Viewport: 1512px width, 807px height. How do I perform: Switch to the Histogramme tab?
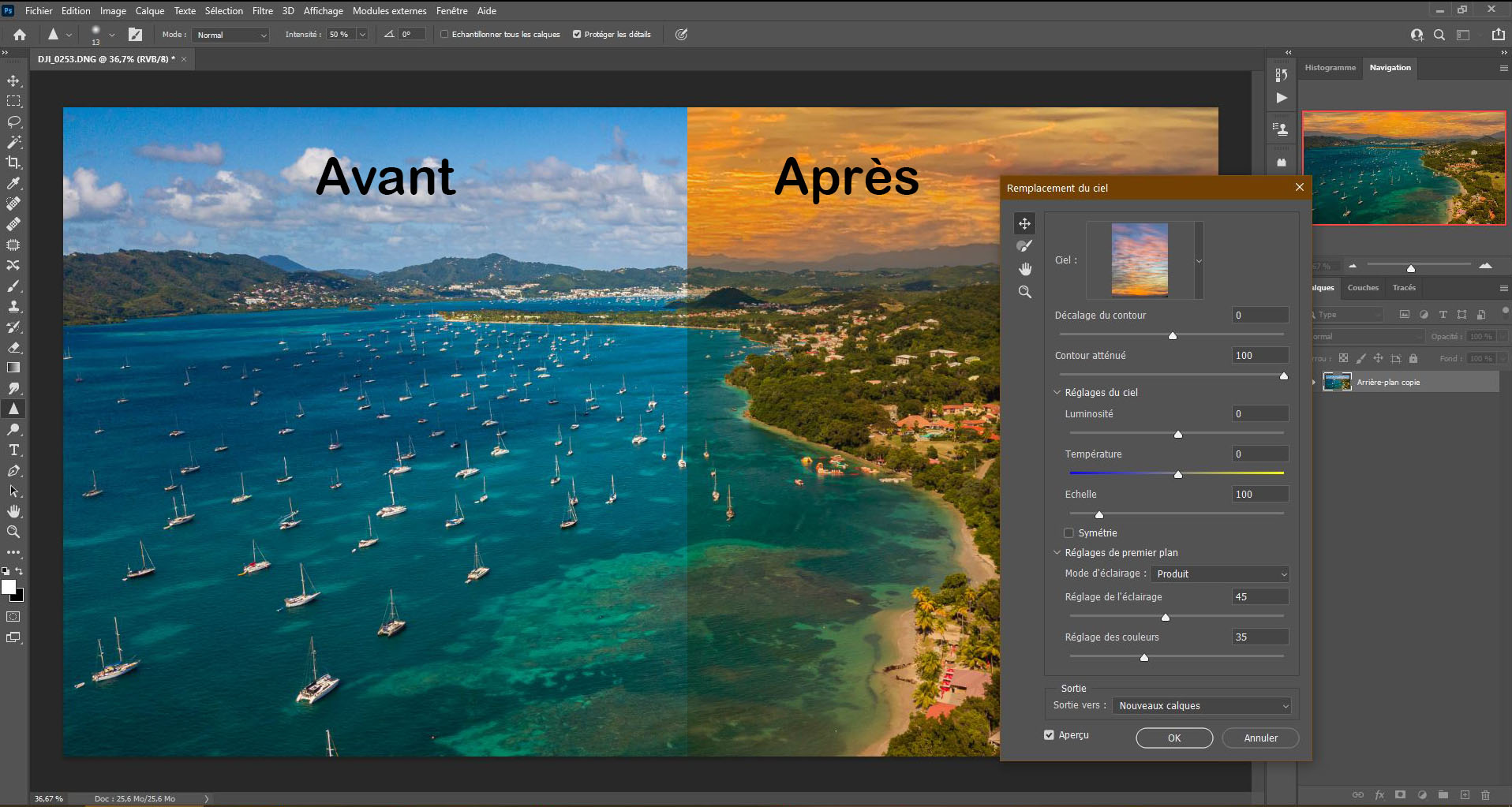pyautogui.click(x=1330, y=68)
